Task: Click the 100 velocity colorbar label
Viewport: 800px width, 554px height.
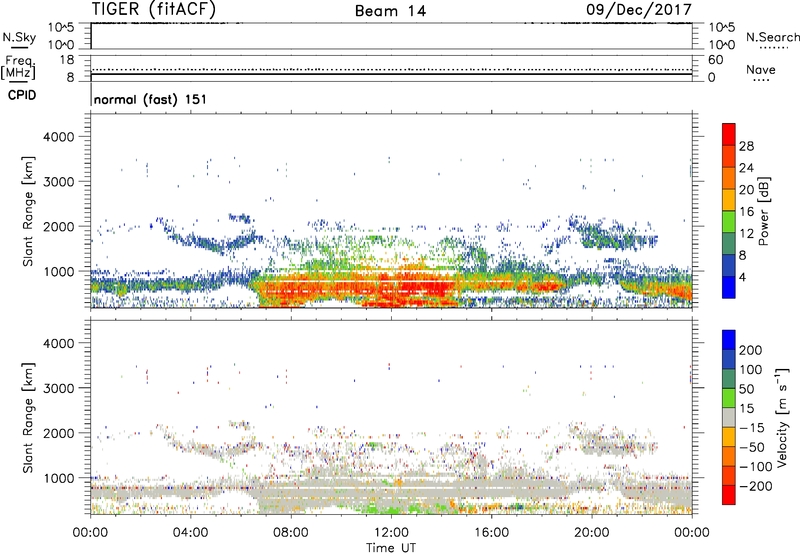Action: tap(751, 370)
